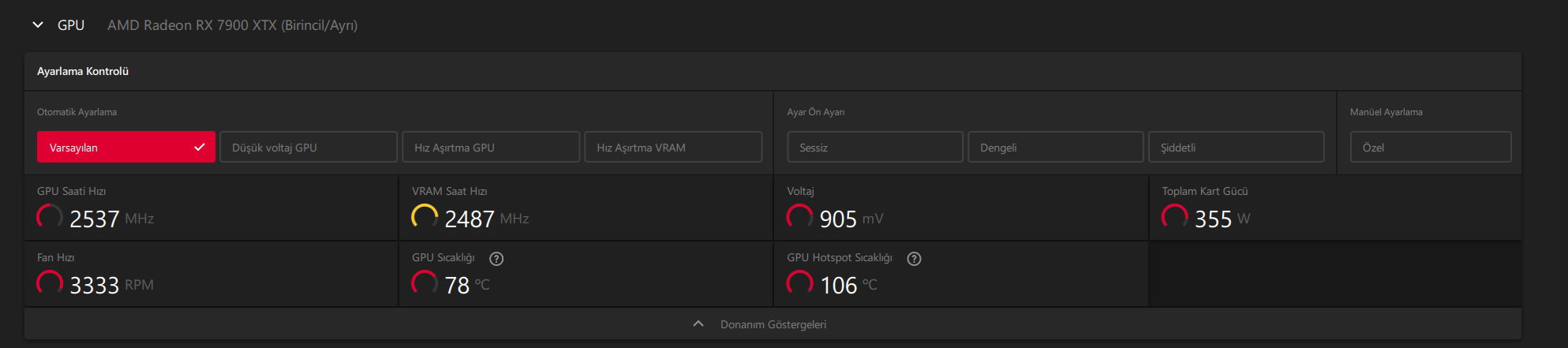Click the Toplam Kart Gücü gauge icon
1568x348 pixels.
tap(1174, 217)
